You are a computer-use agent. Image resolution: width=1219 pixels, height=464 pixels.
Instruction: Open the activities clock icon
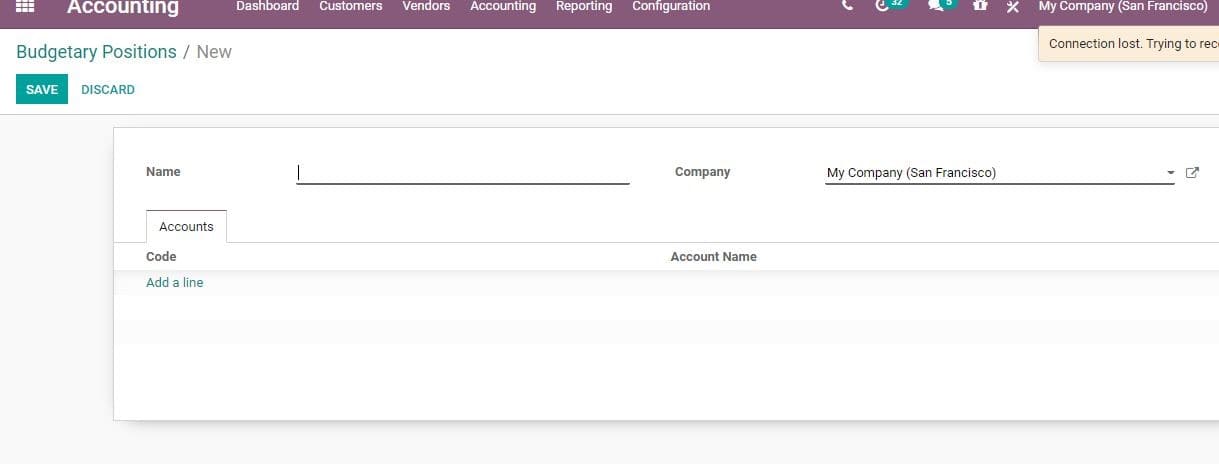click(x=883, y=6)
